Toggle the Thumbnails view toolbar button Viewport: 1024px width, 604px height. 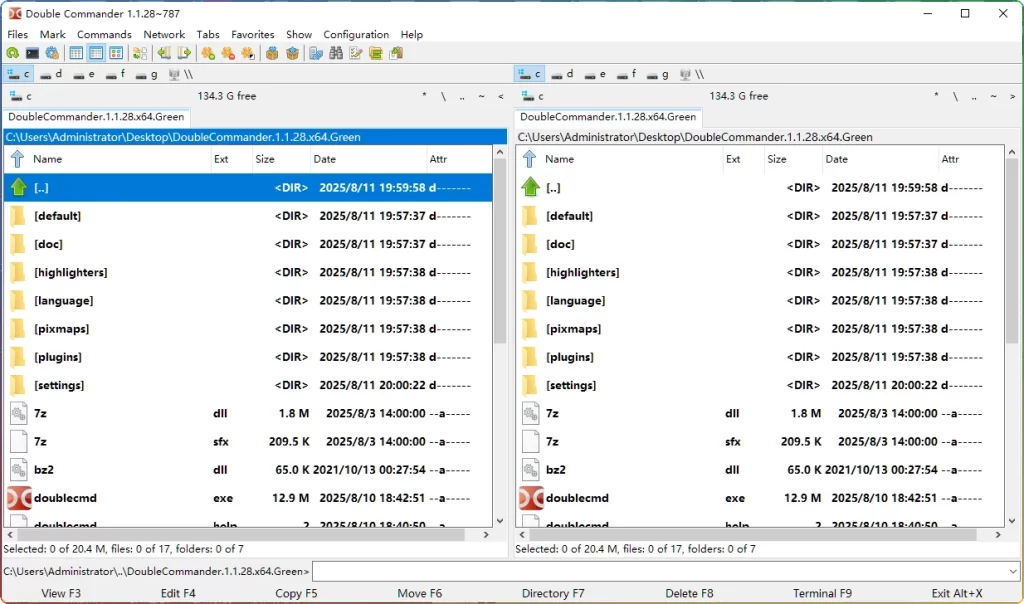(116, 54)
